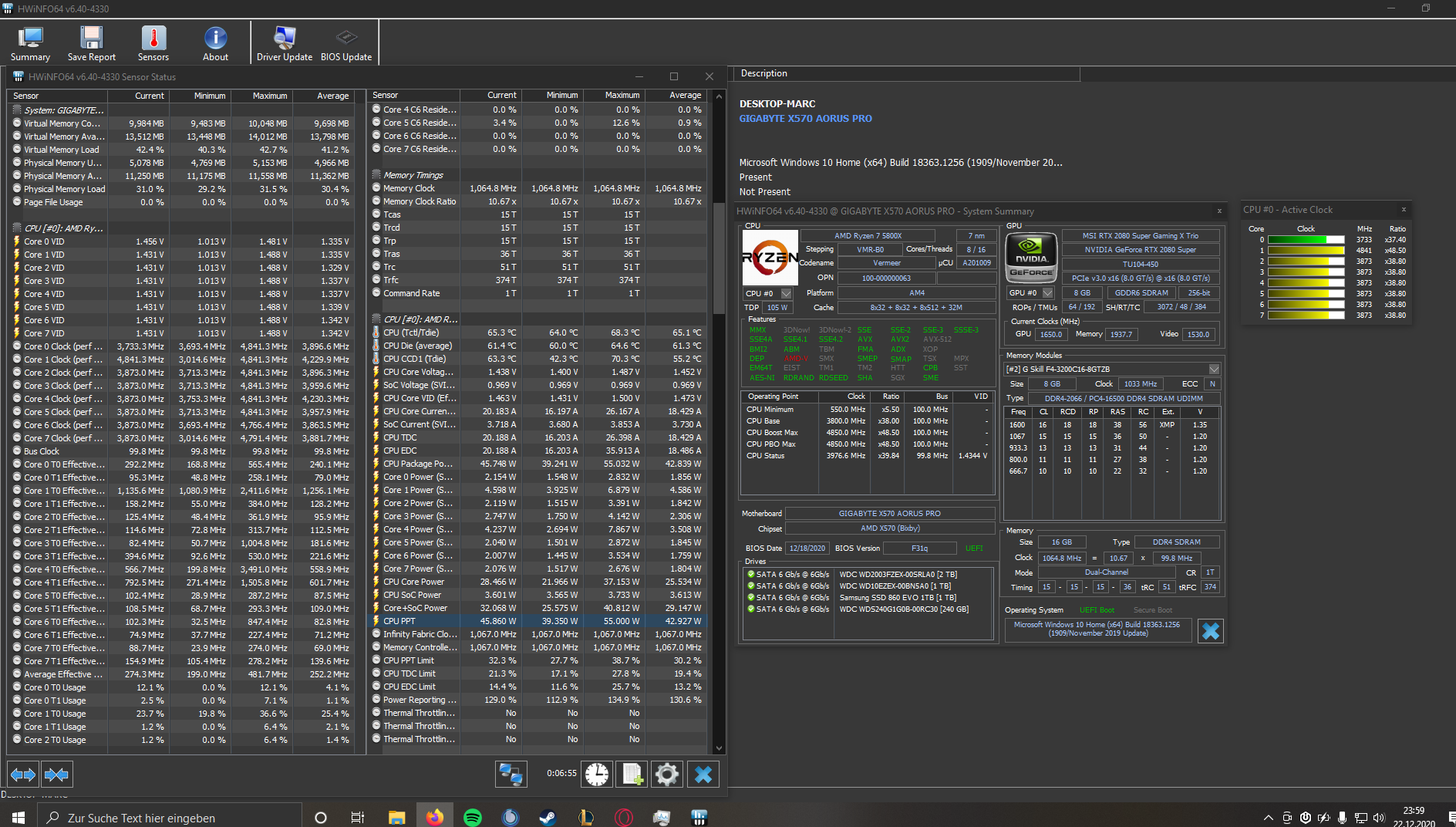Open the Windows Start menu
The image size is (1456, 827).
pos(19,817)
